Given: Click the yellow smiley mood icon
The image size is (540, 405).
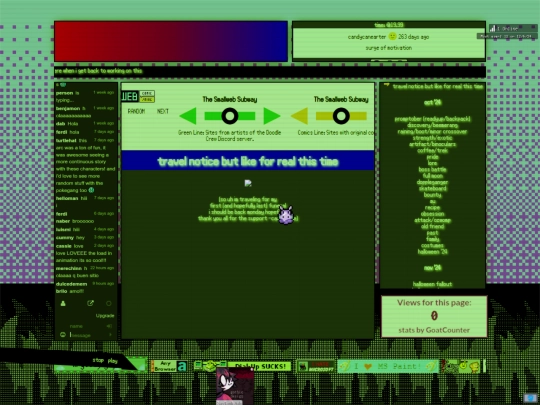Looking at the screenshot, I should coord(392,36).
